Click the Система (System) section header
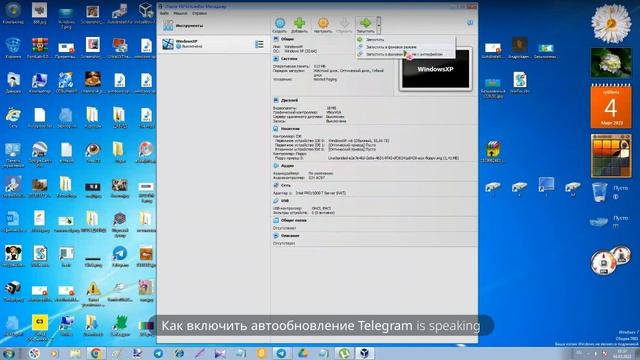 (x=289, y=59)
